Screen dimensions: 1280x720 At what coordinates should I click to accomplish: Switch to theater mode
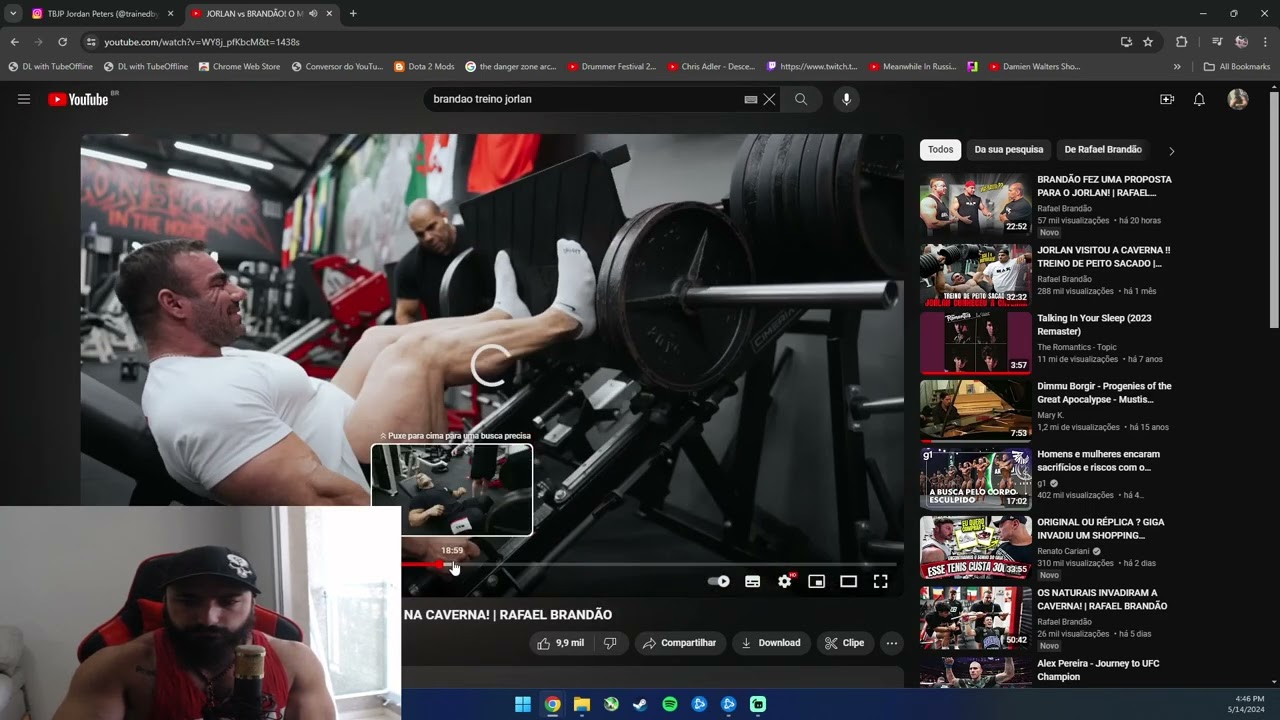(849, 581)
